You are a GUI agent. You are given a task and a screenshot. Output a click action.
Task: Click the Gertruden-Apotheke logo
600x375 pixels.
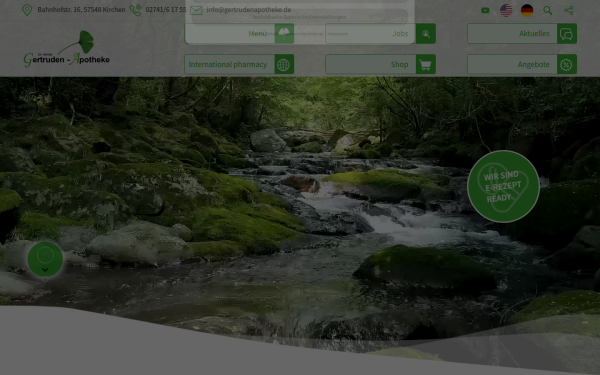(x=67, y=49)
